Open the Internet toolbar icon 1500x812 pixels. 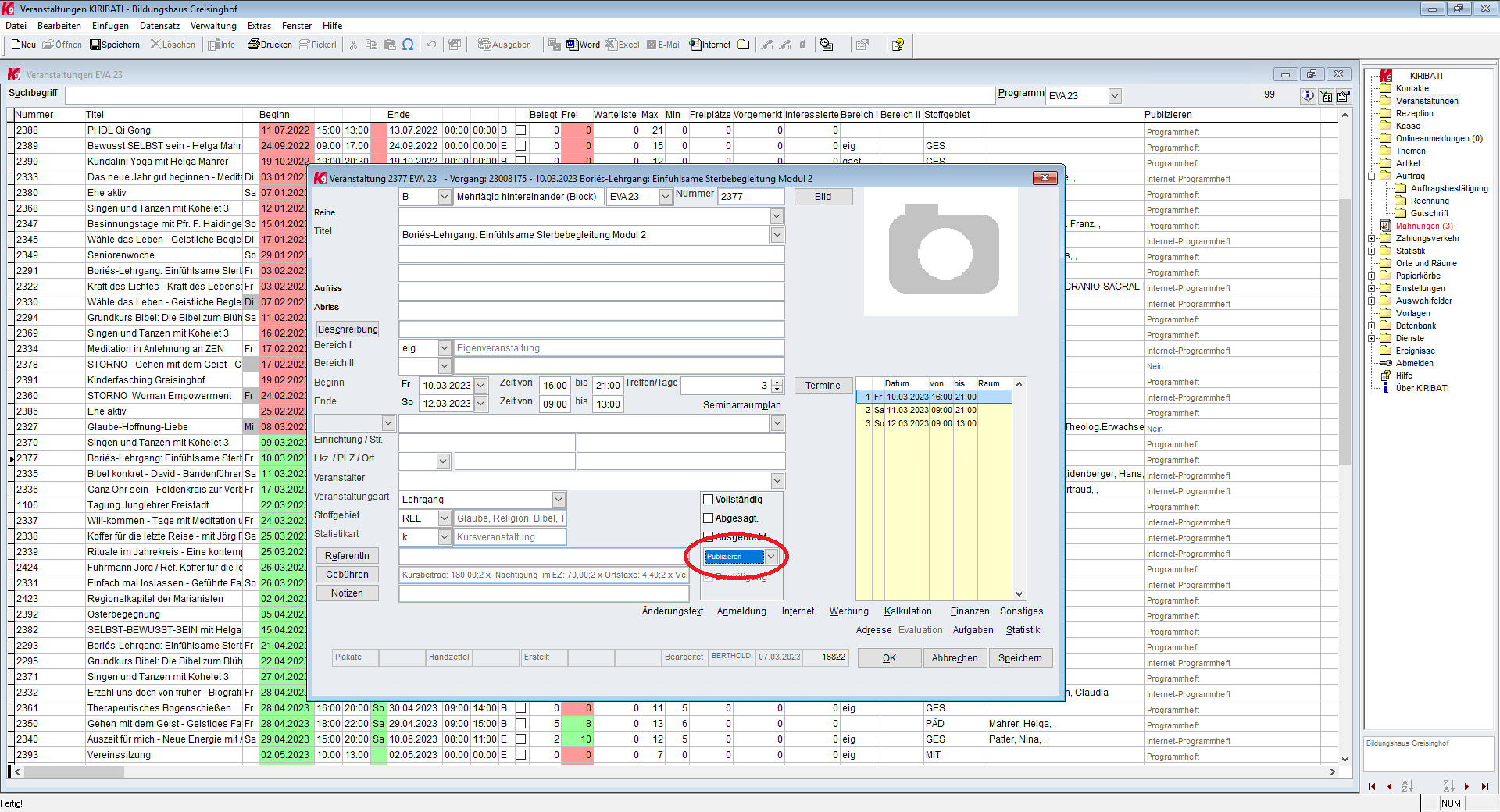tap(709, 45)
